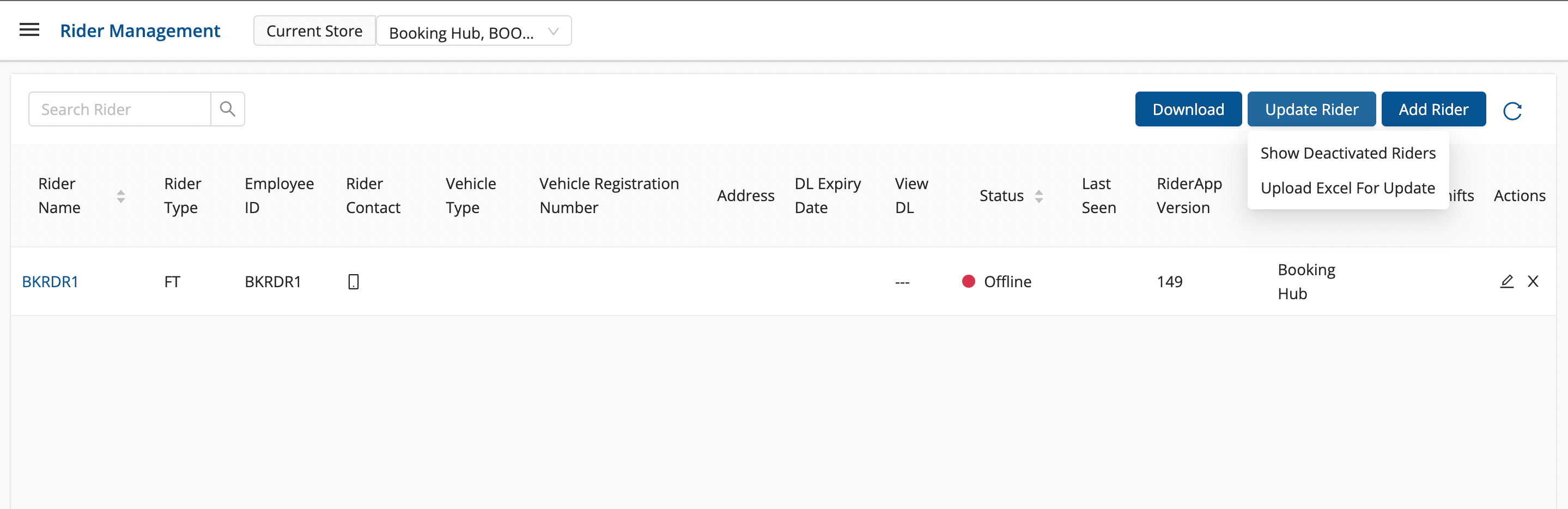Click the Add Rider button
The image size is (1568, 509).
[1433, 110]
